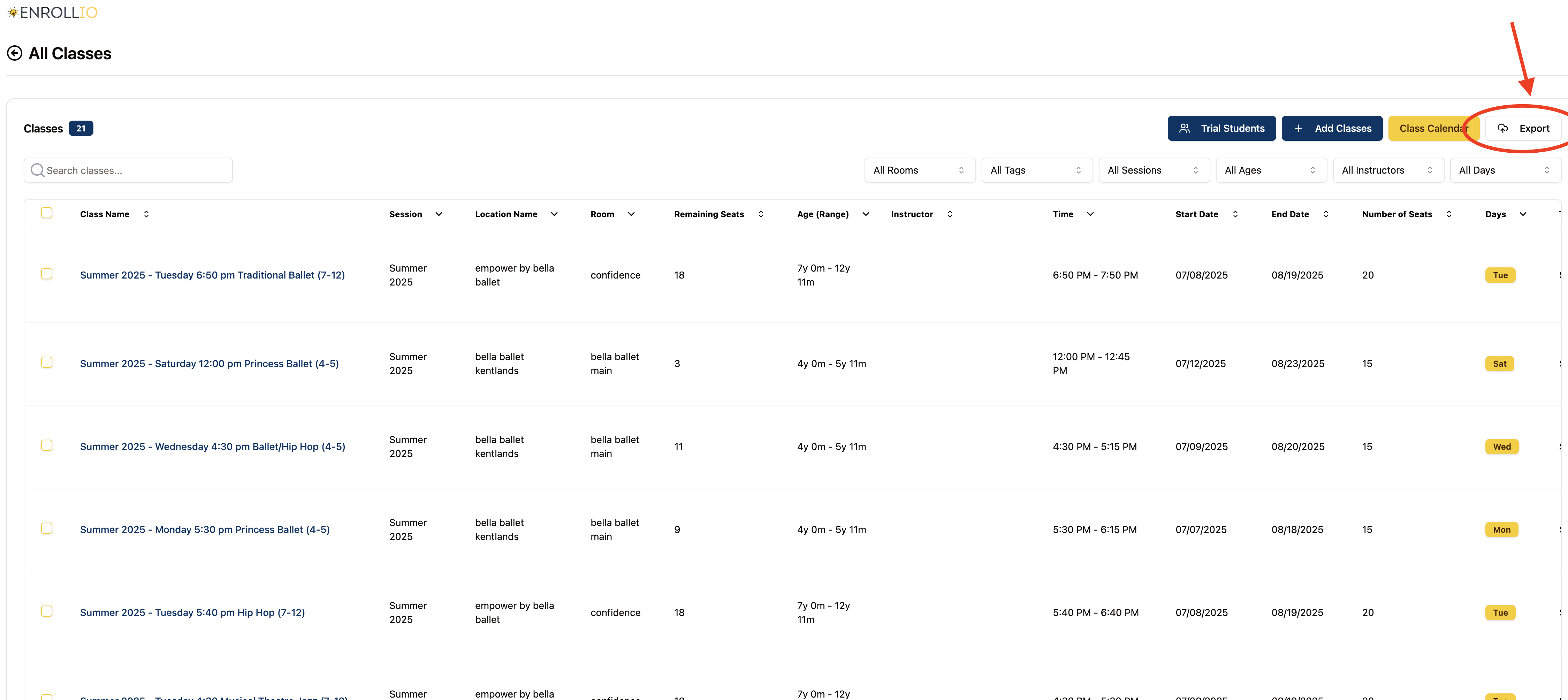Click the Sat day badge
The width and height of the screenshot is (1568, 700).
click(1499, 364)
